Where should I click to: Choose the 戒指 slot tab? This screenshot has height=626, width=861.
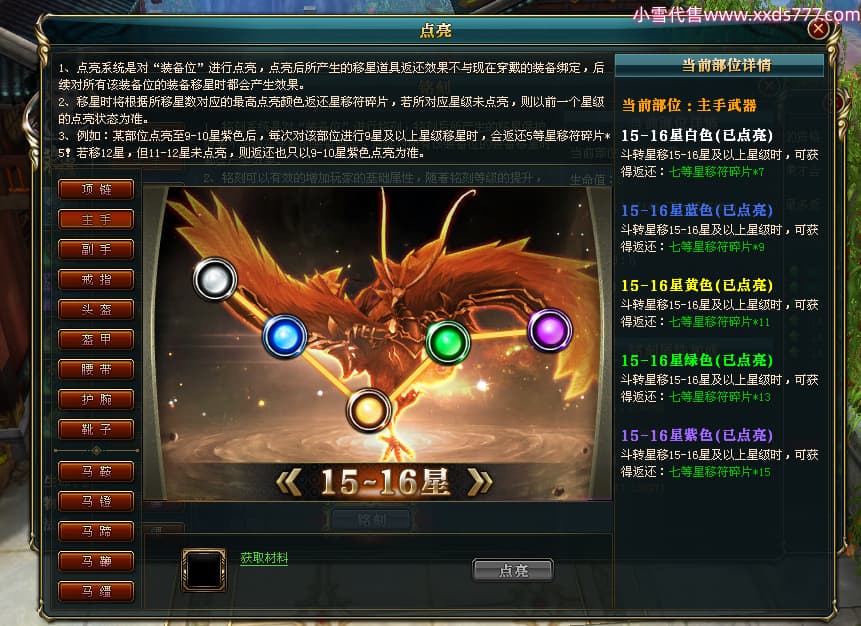pos(96,280)
